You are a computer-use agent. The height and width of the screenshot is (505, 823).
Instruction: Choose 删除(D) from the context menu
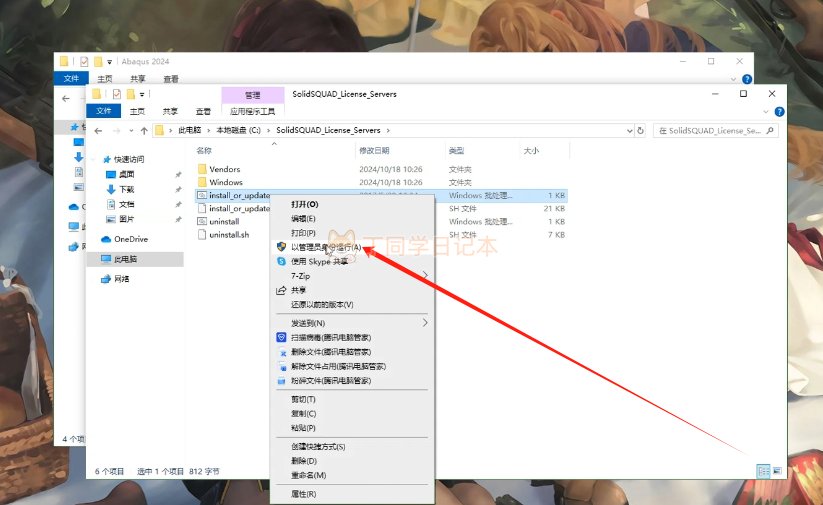tap(304, 461)
